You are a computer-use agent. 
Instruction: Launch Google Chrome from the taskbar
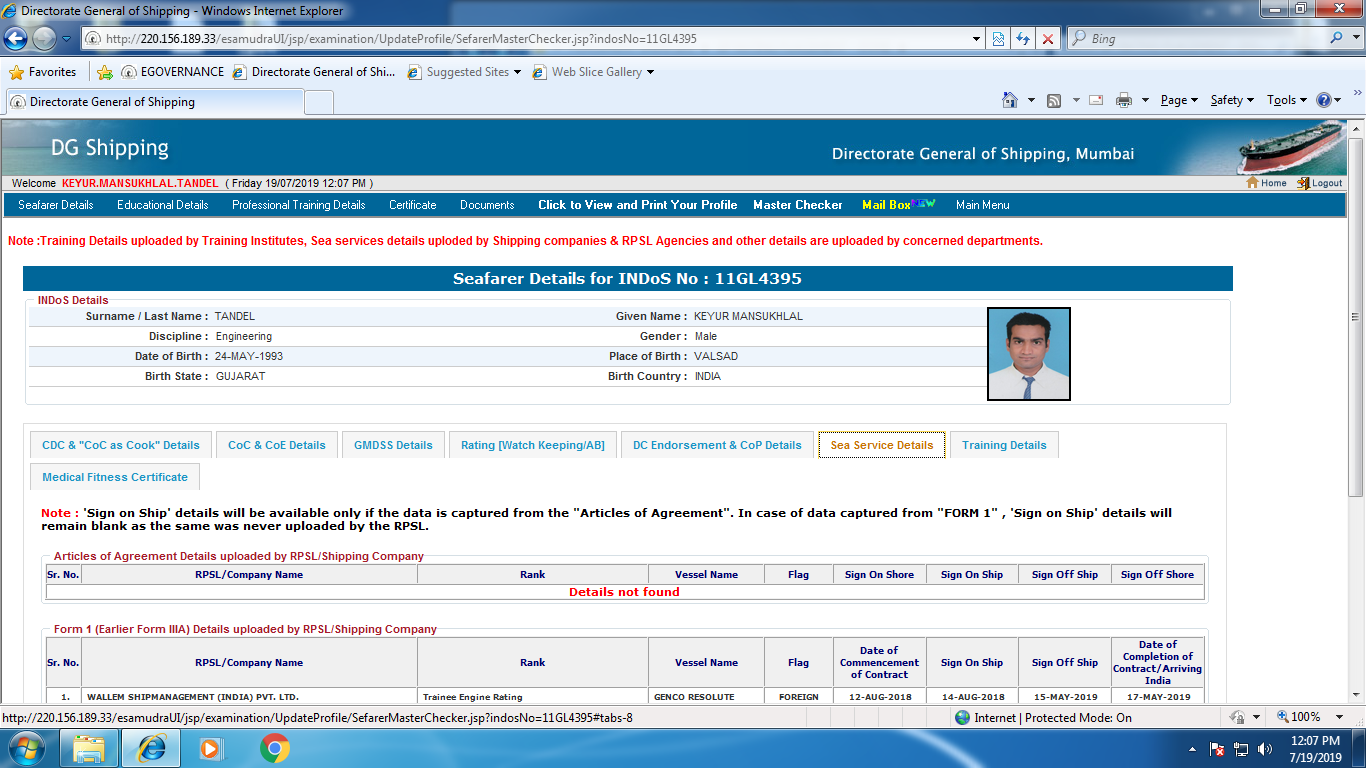275,748
